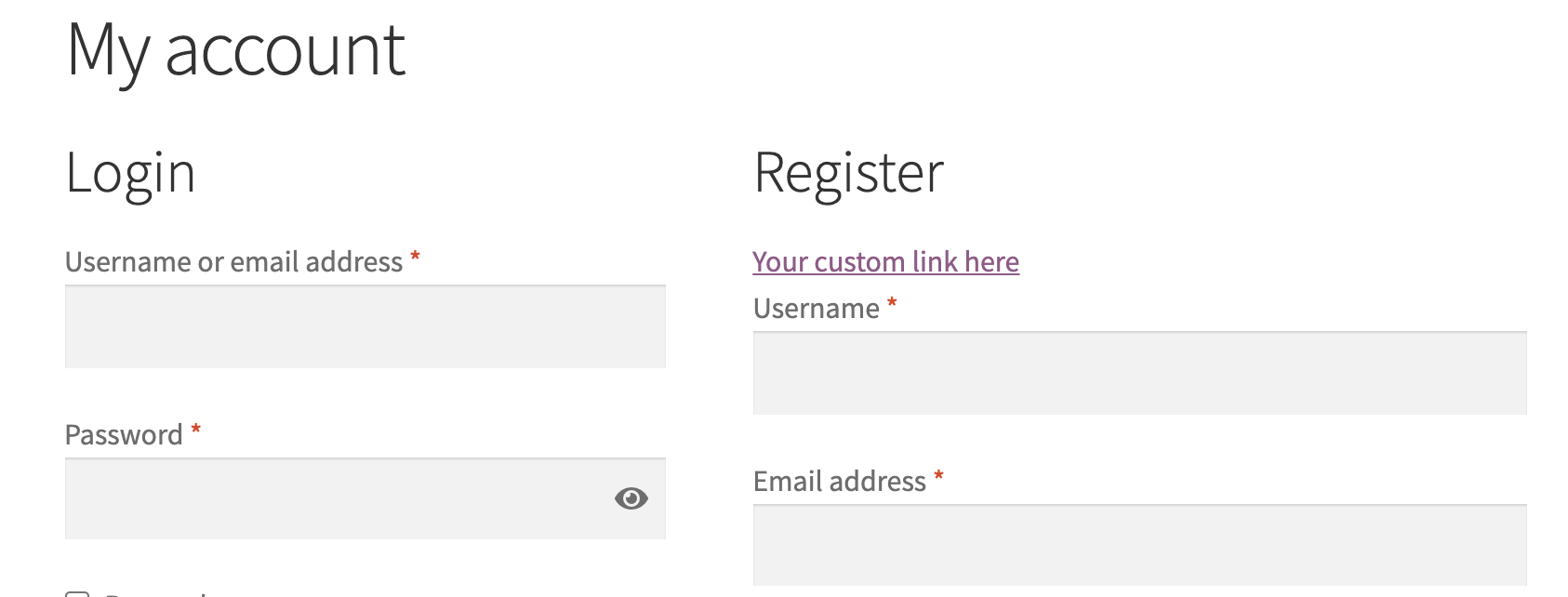Click the required asterisk beside 'Email address'
The height and width of the screenshot is (597, 1568).
tap(938, 476)
